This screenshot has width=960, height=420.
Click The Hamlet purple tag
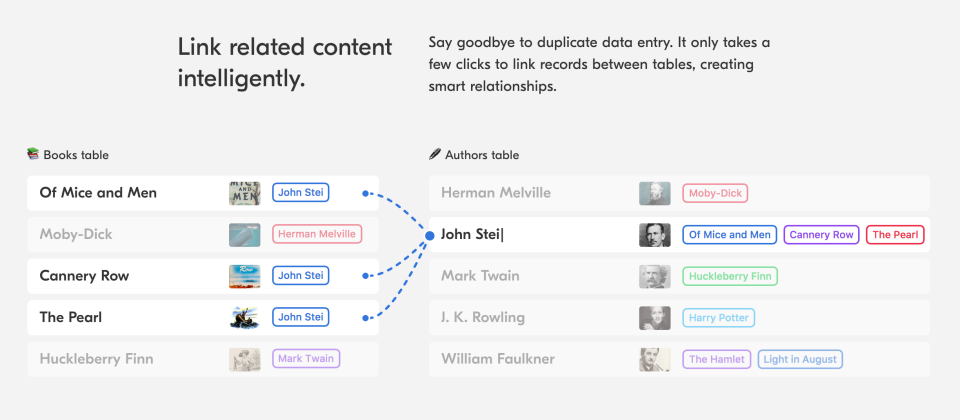pyautogui.click(x=716, y=359)
